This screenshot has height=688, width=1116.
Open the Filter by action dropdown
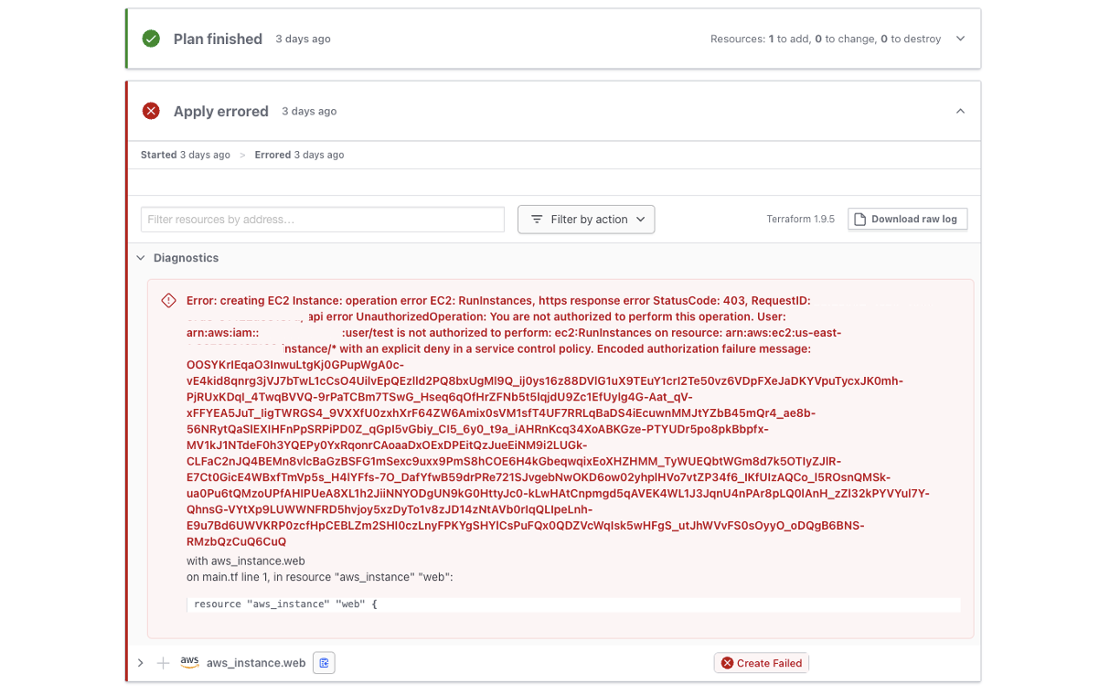click(586, 219)
